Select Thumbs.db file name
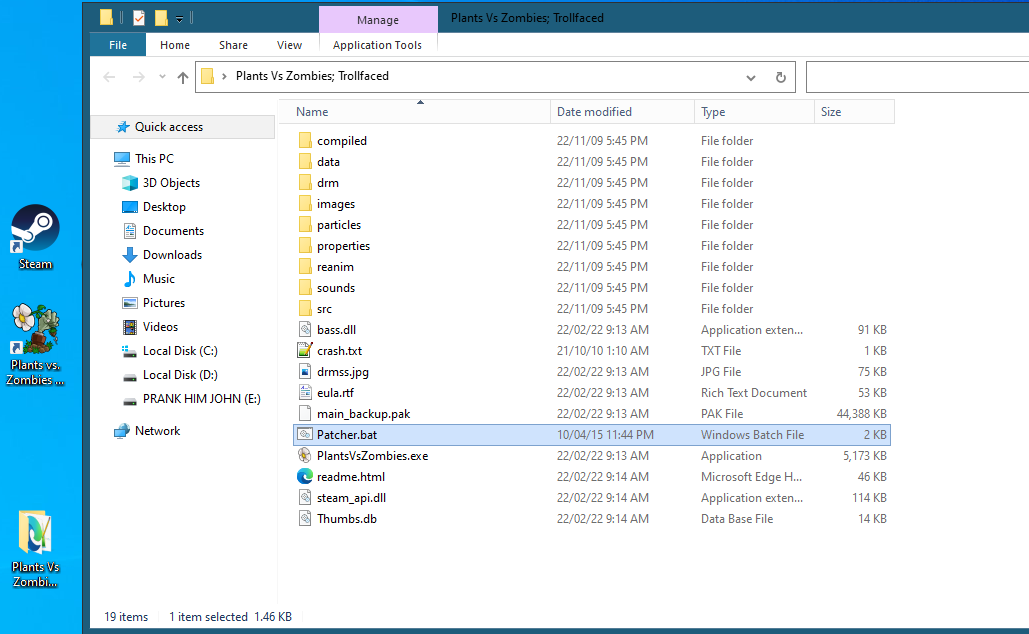 346,518
